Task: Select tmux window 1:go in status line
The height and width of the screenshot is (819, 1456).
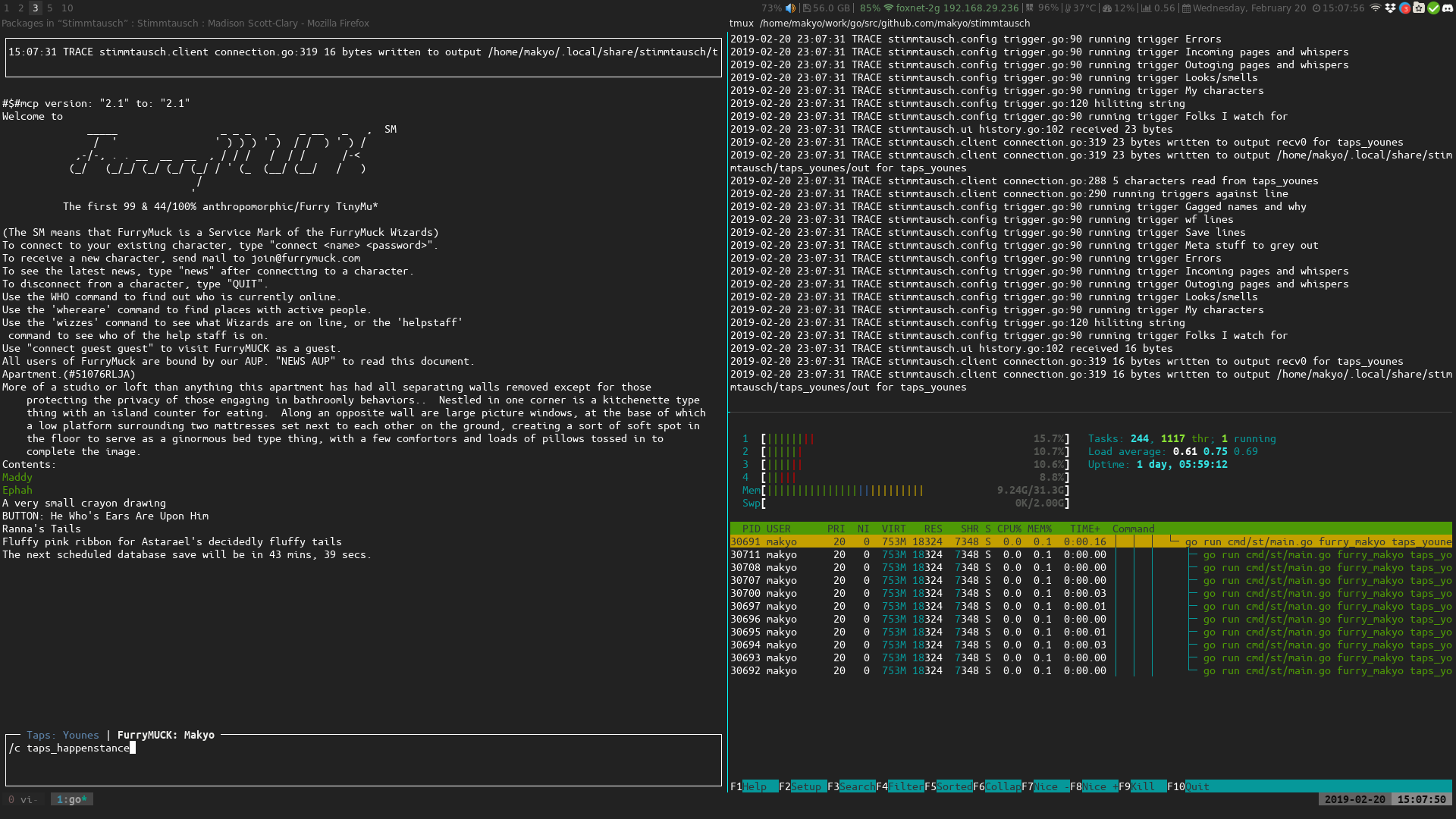Action: point(72,799)
